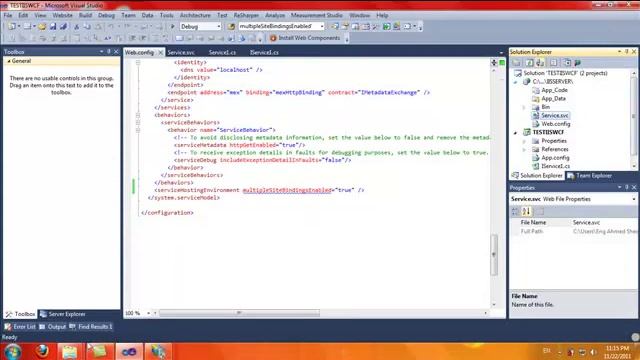Open Firefox from the taskbar
Viewport: 640px width, 360px height.
[x=42, y=351]
